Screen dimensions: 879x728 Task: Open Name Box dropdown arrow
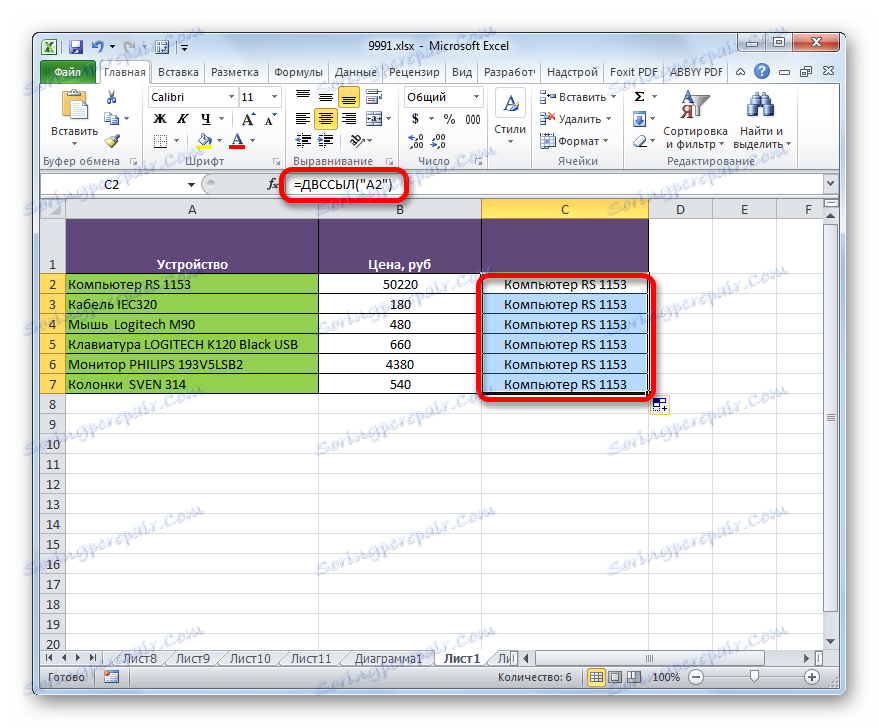191,184
